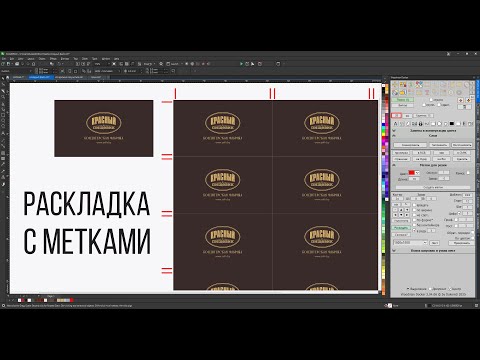Viewport: 480px width, 360px height.
Task: Switch to the highlighted blue document tab
Action: (40, 77)
